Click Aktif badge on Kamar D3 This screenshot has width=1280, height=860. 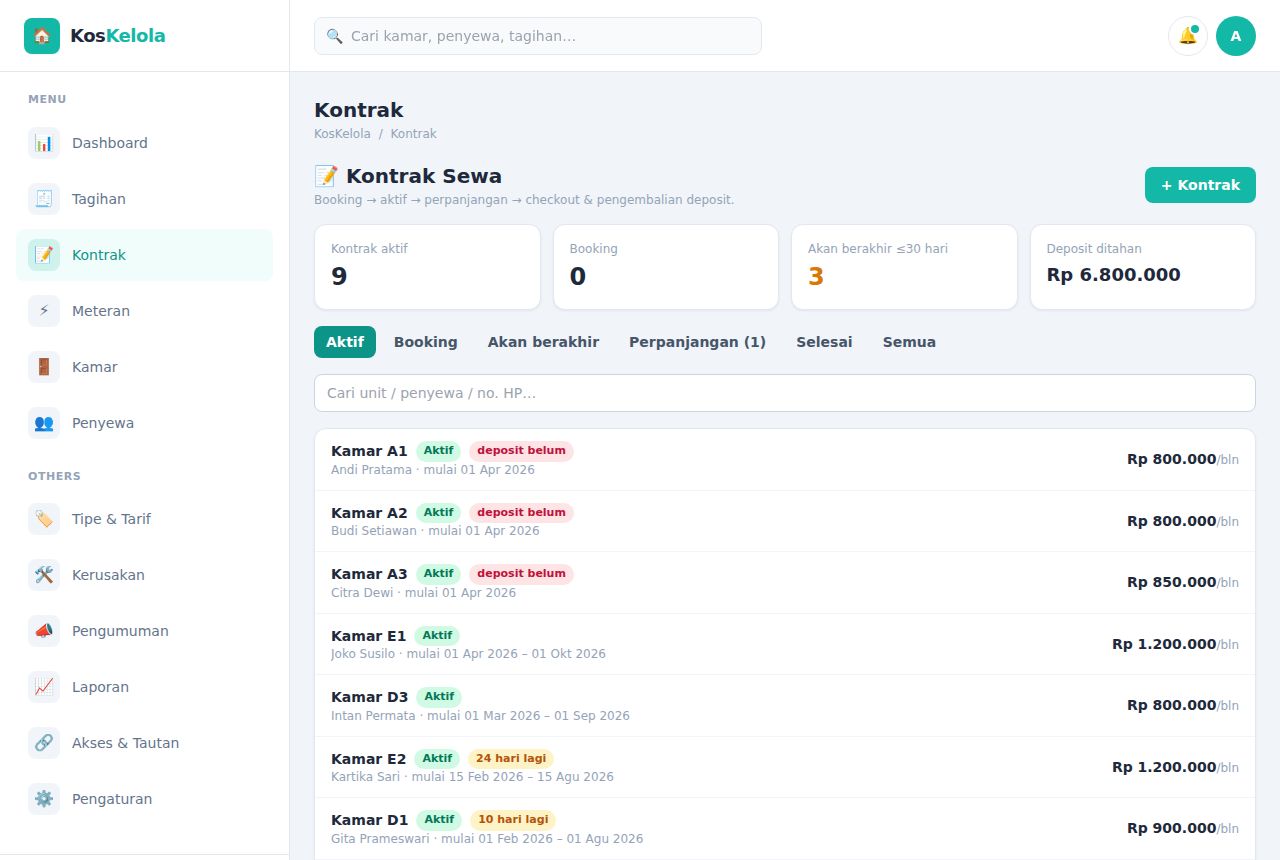click(x=439, y=697)
